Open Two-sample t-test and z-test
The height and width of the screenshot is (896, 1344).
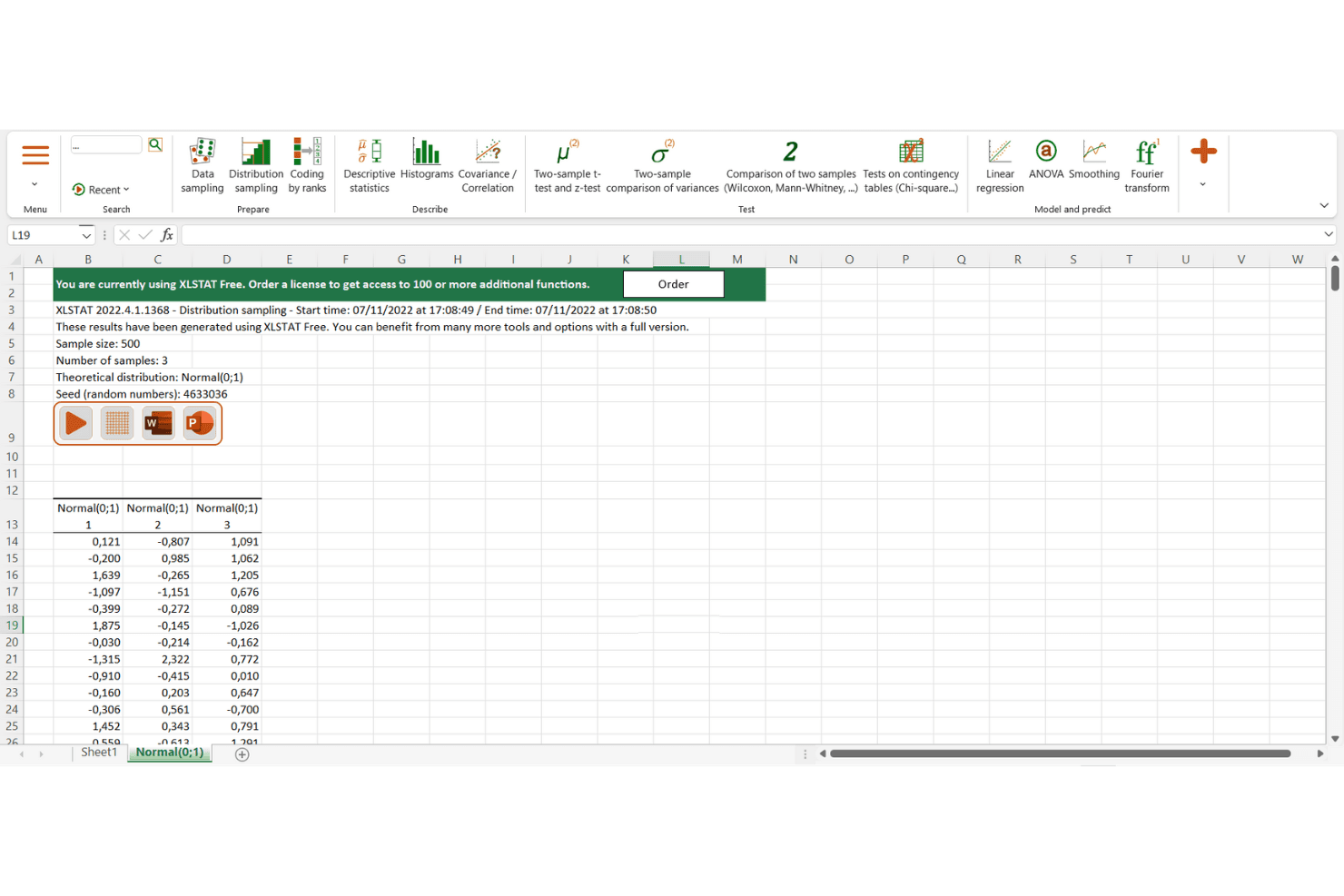568,165
